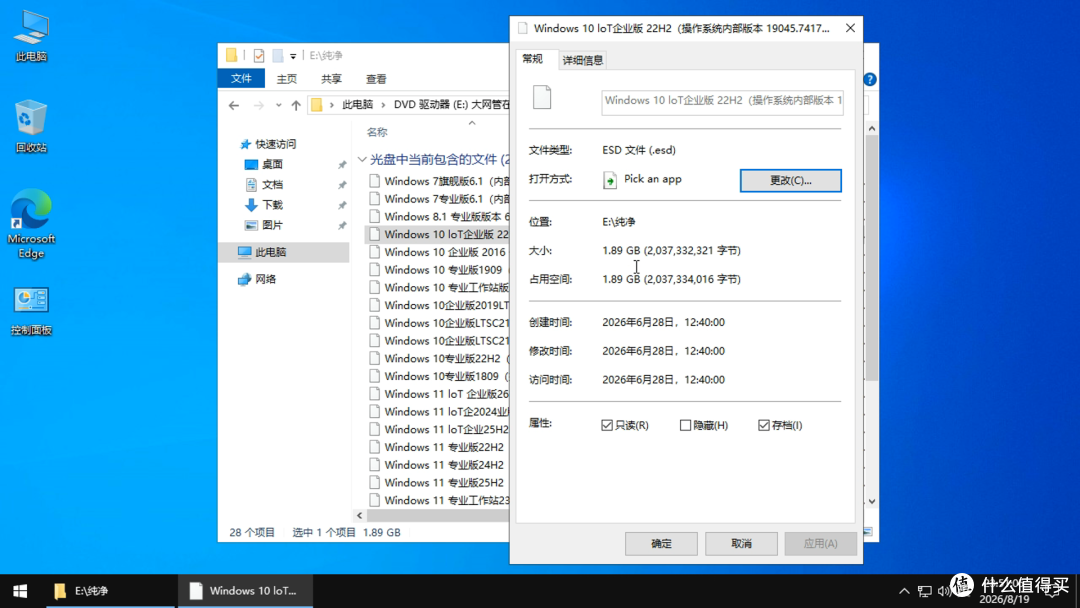Open 下载 in the quick access list

pos(272,205)
